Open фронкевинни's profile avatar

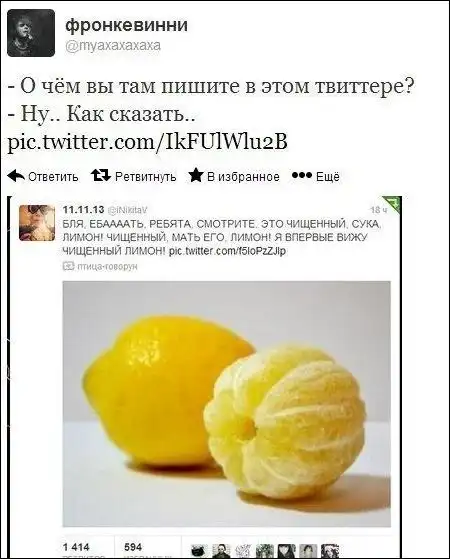(31, 33)
